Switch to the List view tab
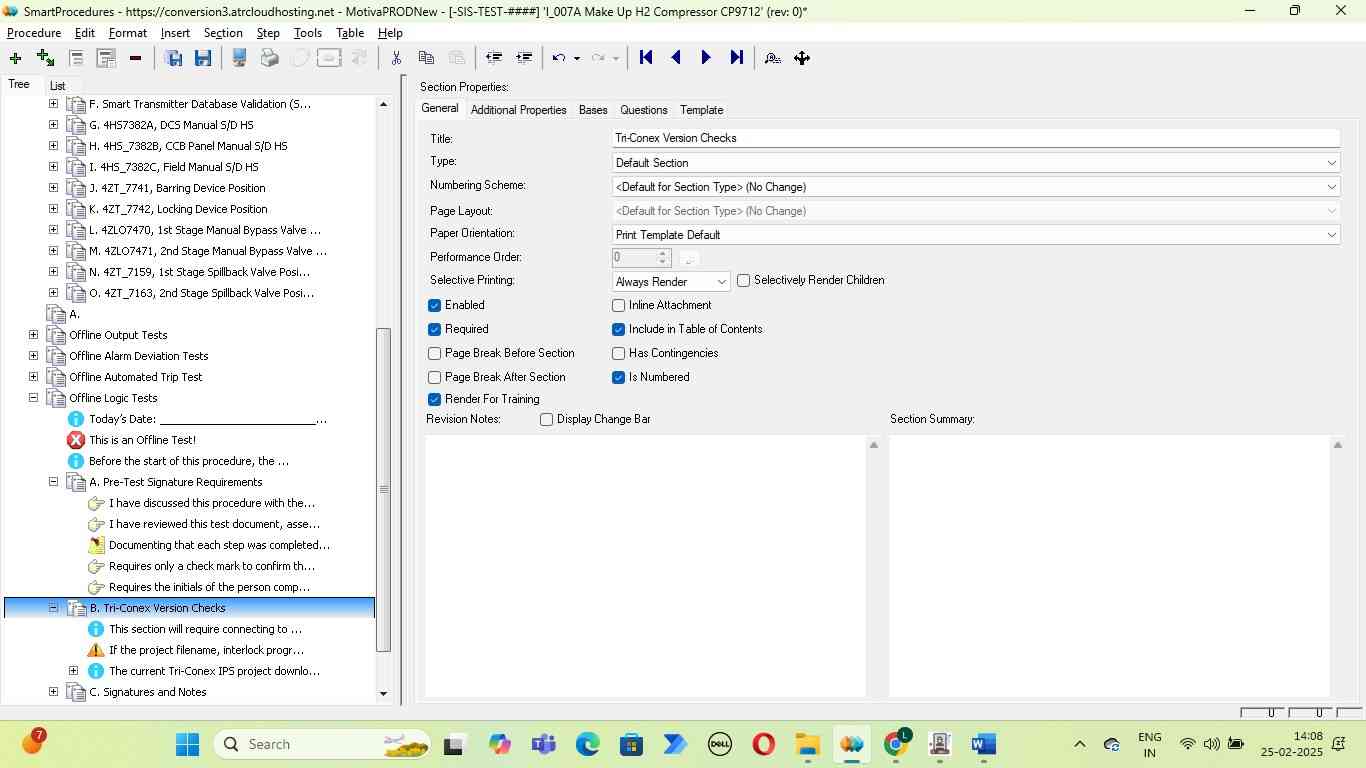Image resolution: width=1366 pixels, height=768 pixels. coord(58,86)
